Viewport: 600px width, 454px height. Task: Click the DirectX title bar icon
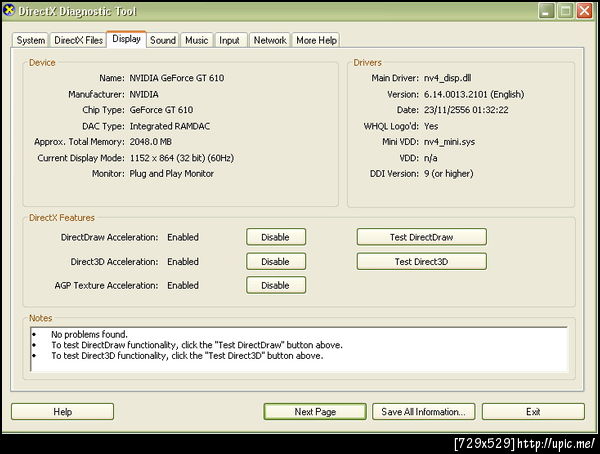click(x=9, y=10)
